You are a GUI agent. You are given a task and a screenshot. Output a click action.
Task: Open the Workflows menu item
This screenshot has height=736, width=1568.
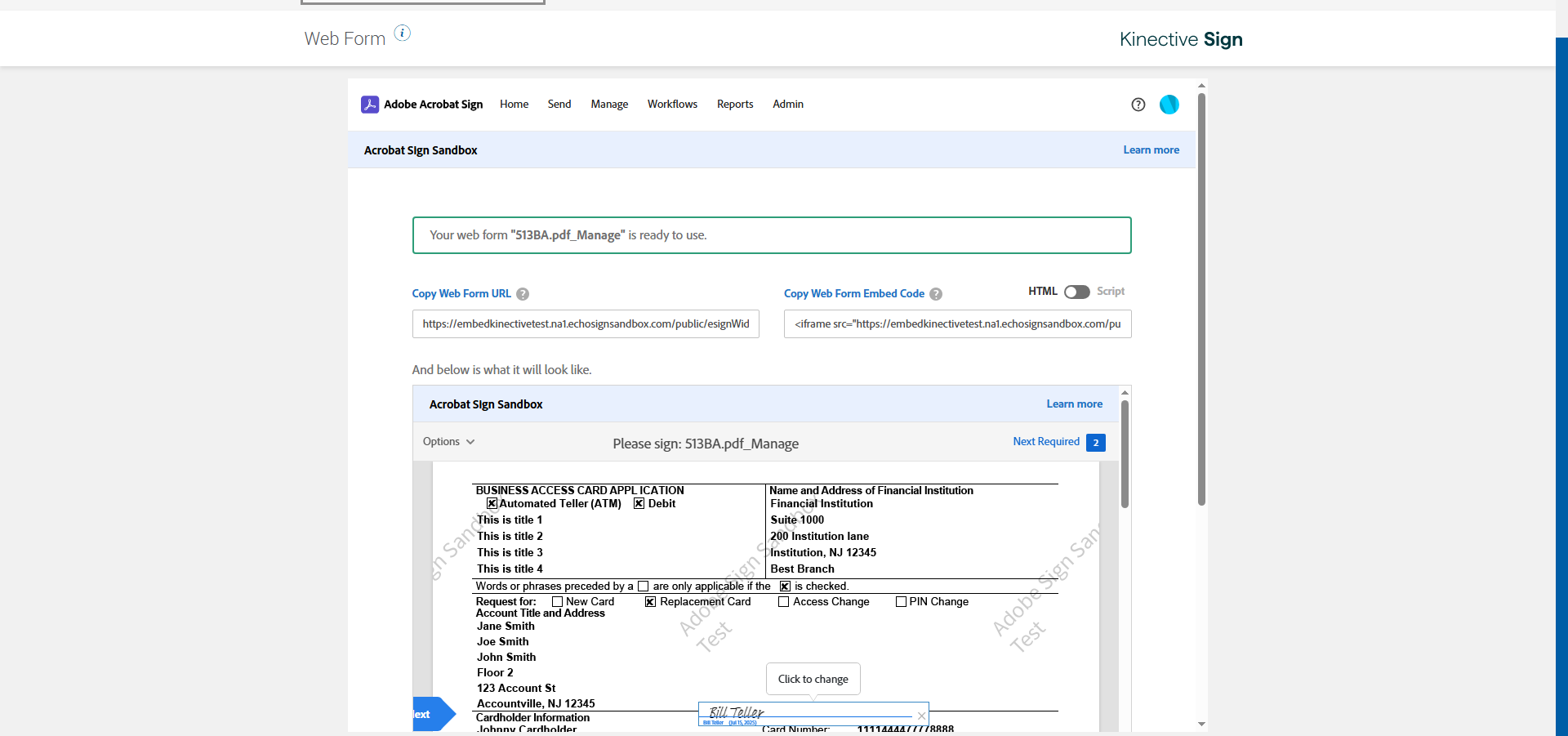(x=672, y=105)
